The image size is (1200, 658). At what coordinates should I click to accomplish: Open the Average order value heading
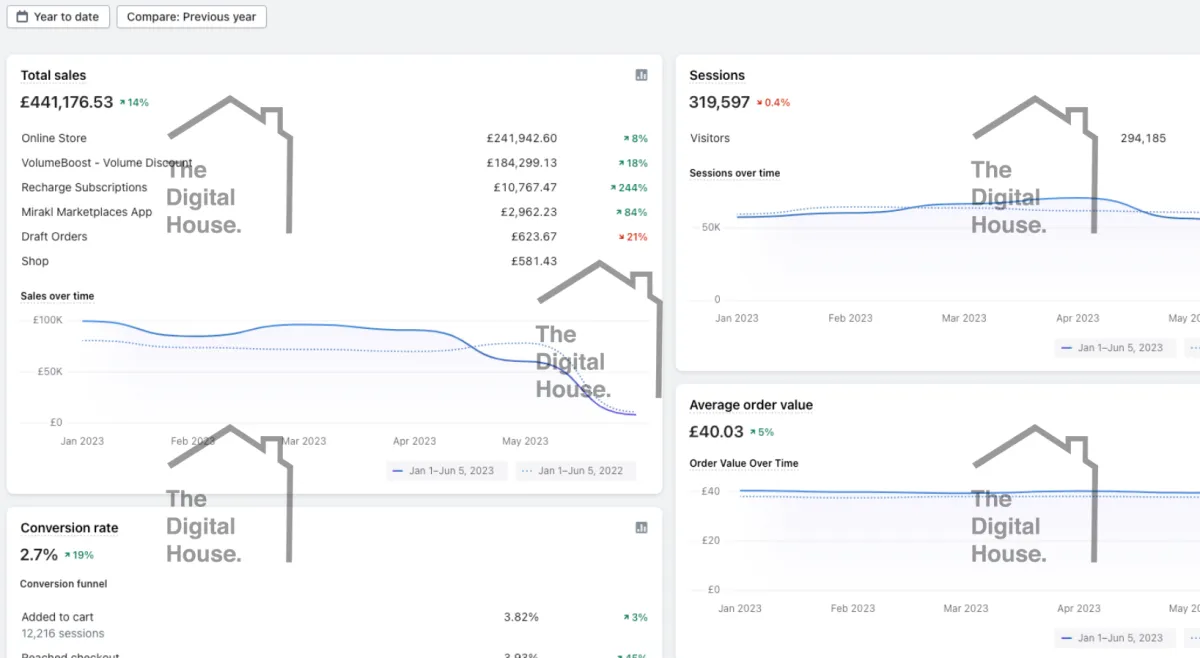coord(751,405)
